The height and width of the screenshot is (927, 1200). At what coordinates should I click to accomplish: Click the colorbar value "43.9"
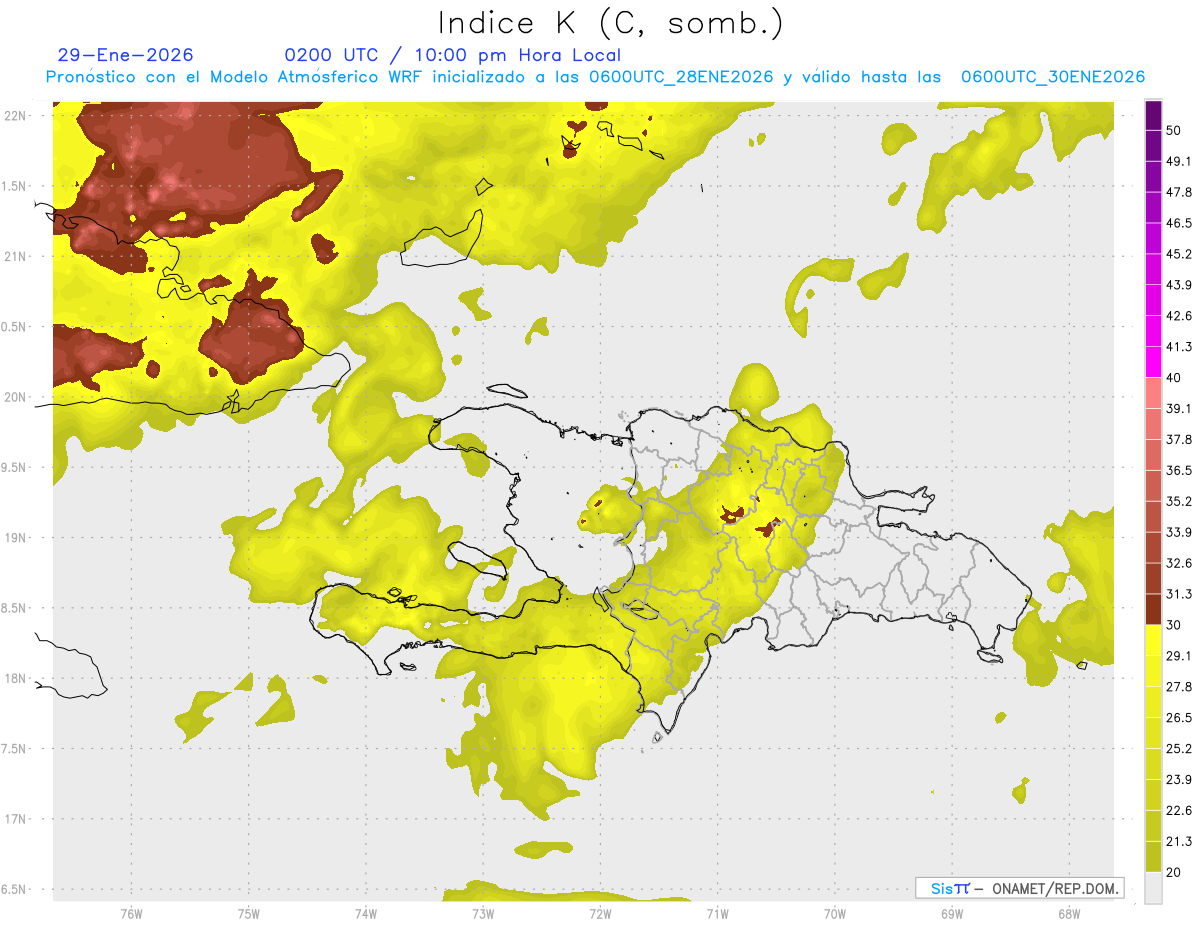click(1179, 285)
